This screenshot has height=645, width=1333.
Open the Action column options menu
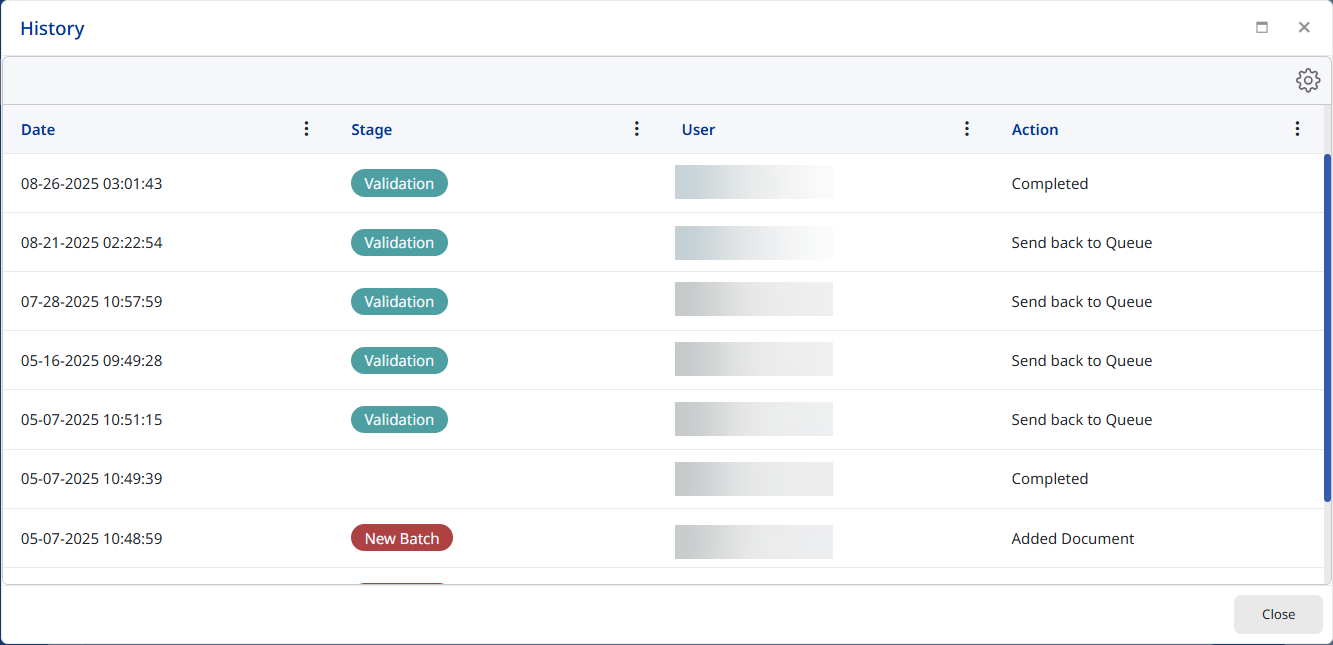(x=1297, y=129)
